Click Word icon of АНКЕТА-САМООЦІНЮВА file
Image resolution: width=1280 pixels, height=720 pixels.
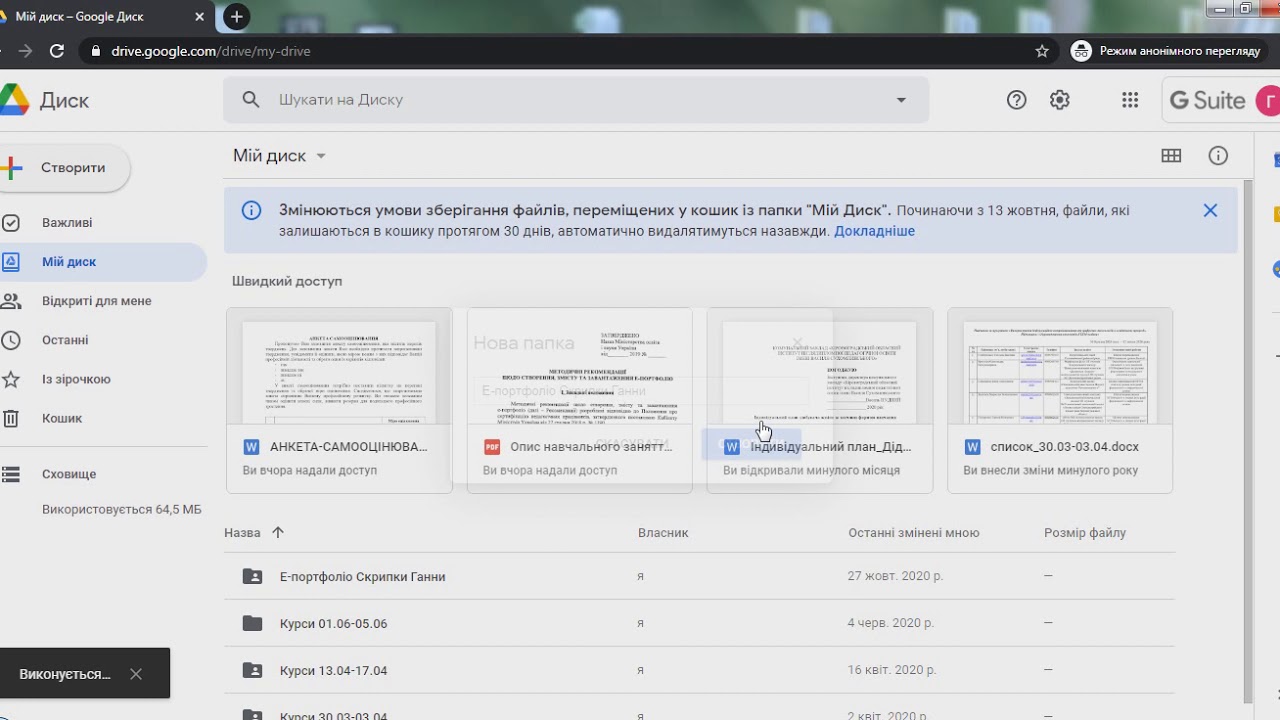point(251,447)
